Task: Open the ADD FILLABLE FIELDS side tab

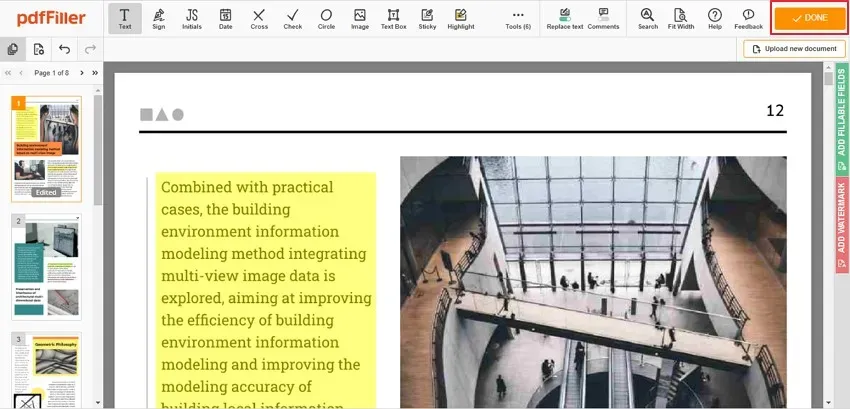Action: click(x=842, y=118)
